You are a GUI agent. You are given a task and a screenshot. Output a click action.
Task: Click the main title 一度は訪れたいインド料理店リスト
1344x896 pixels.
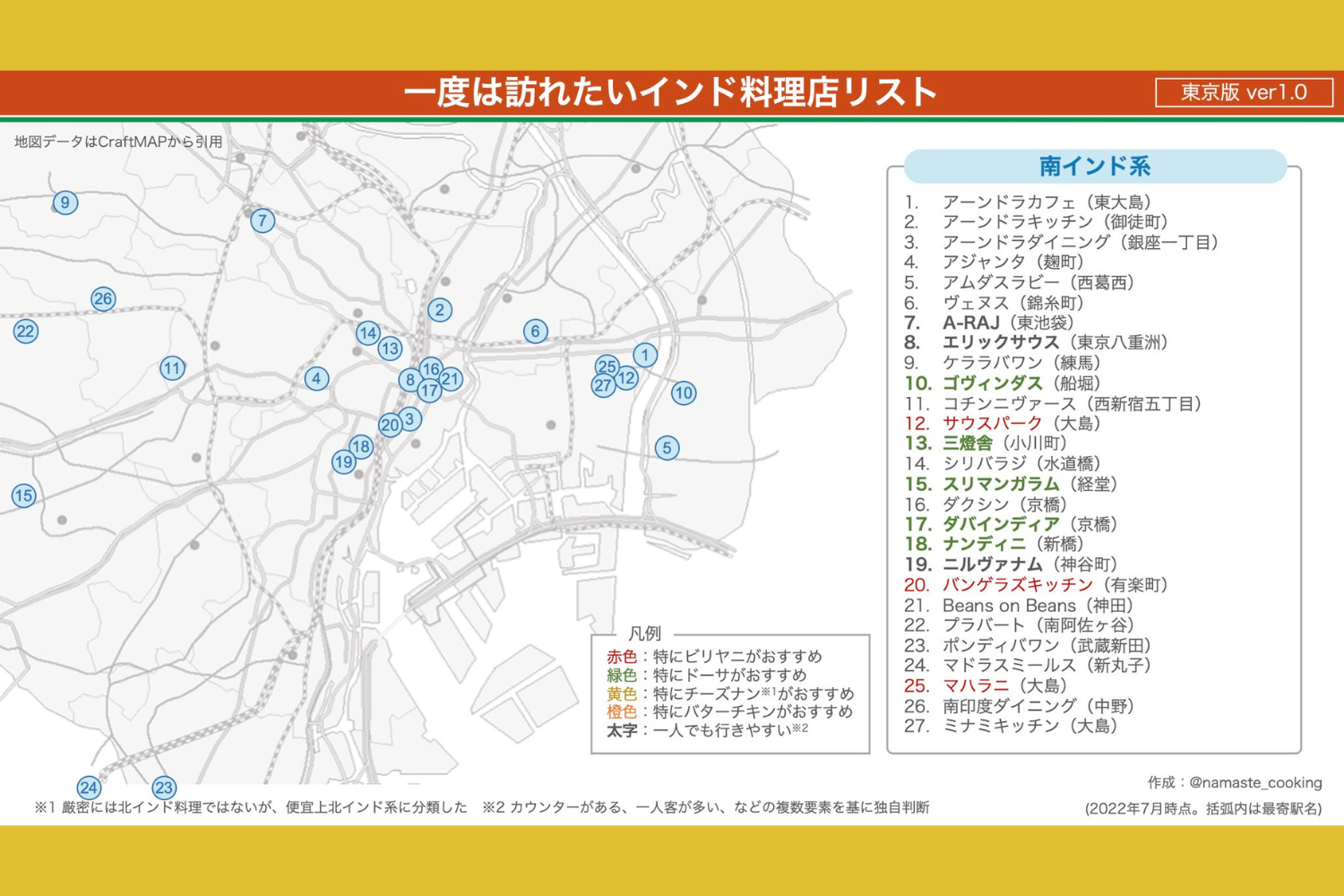point(670,92)
